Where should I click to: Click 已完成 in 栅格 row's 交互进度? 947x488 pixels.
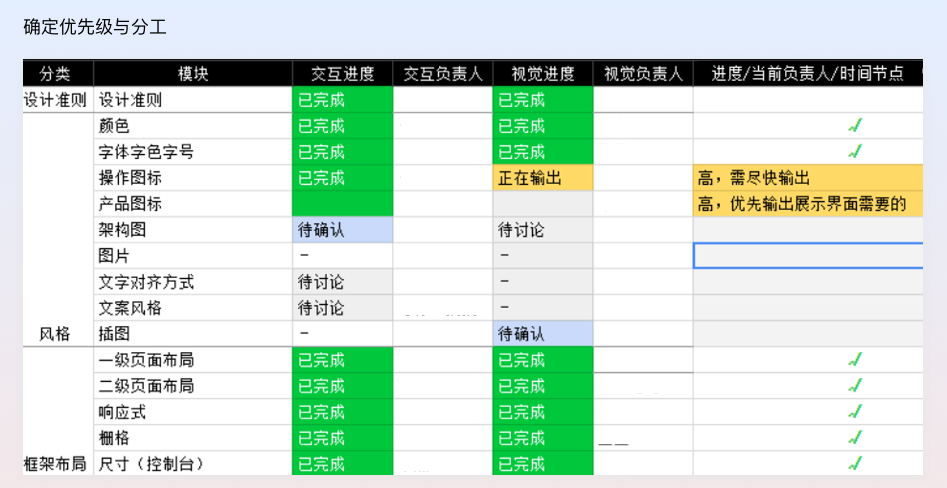click(x=342, y=437)
